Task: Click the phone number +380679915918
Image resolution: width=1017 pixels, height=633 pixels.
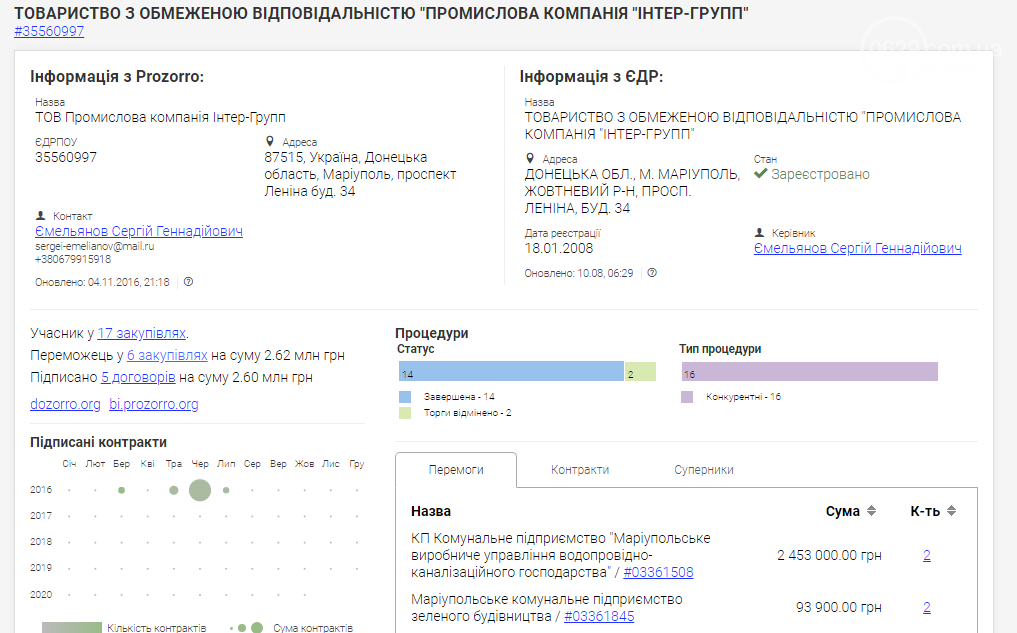Action: tap(73, 259)
